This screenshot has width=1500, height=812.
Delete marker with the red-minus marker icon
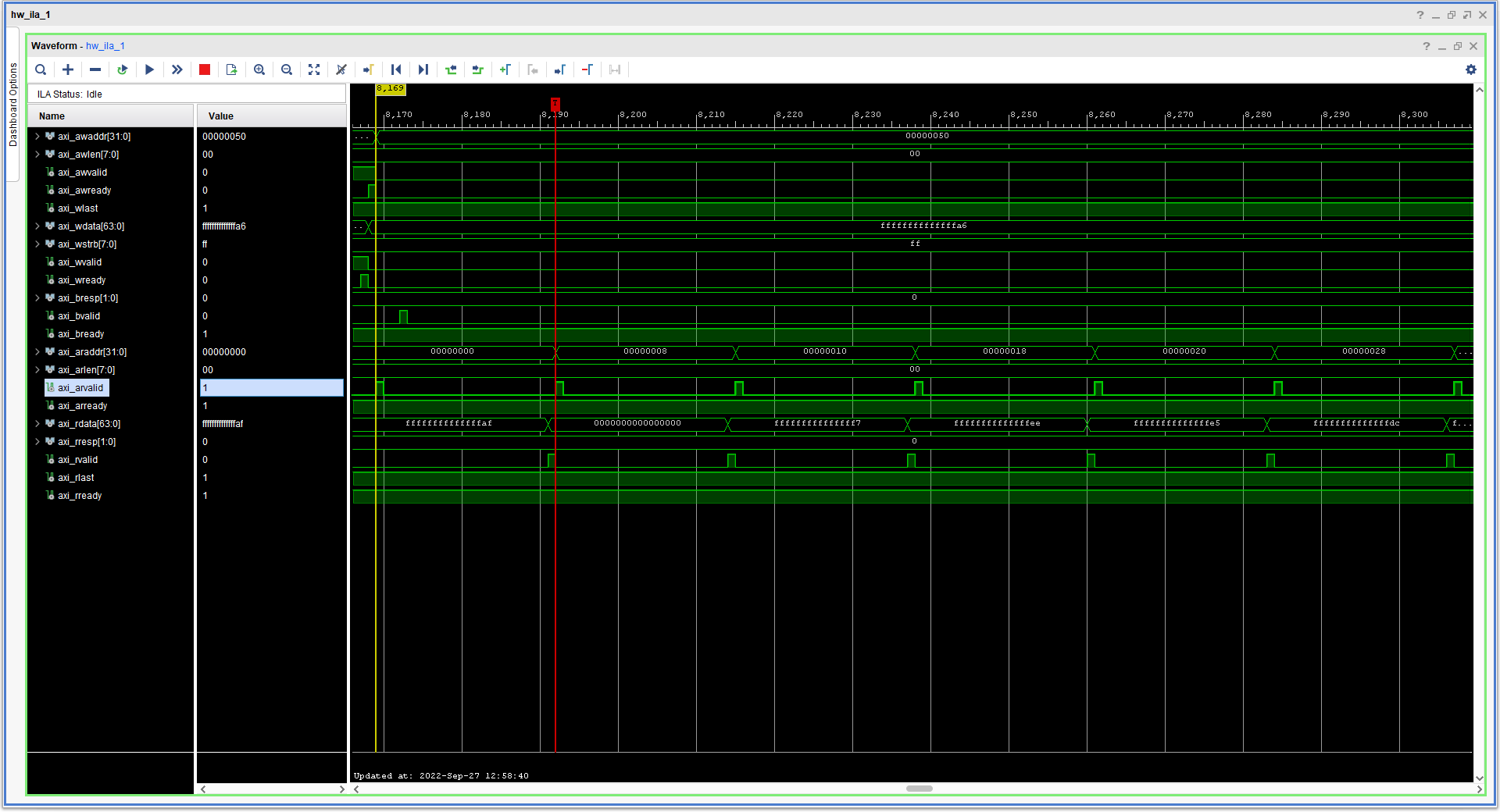(x=587, y=69)
